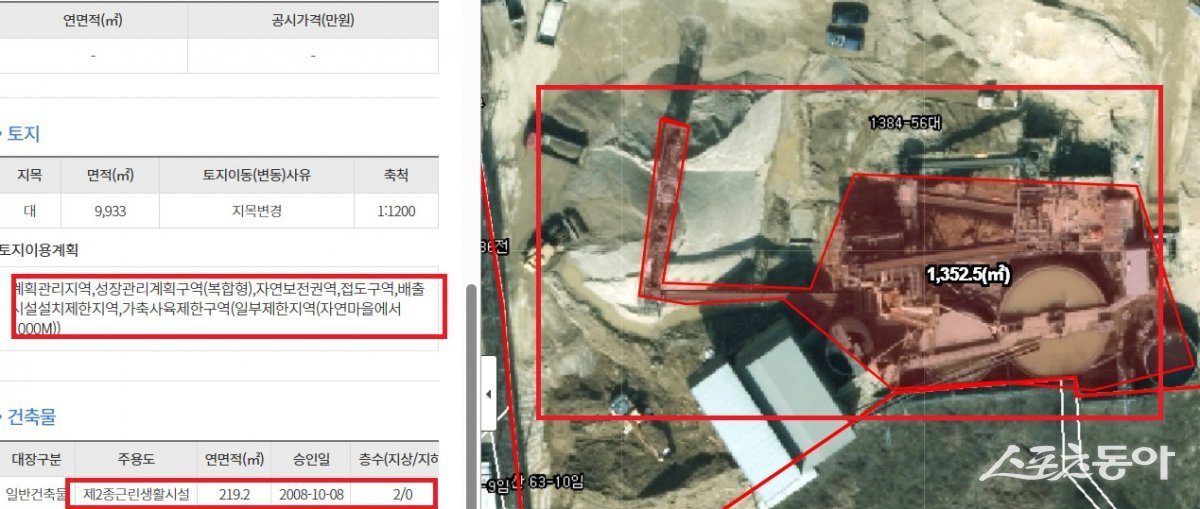This screenshot has width=1200, height=509.
Task: Click the 토지이동(변동)사유 column header
Action: (256, 175)
